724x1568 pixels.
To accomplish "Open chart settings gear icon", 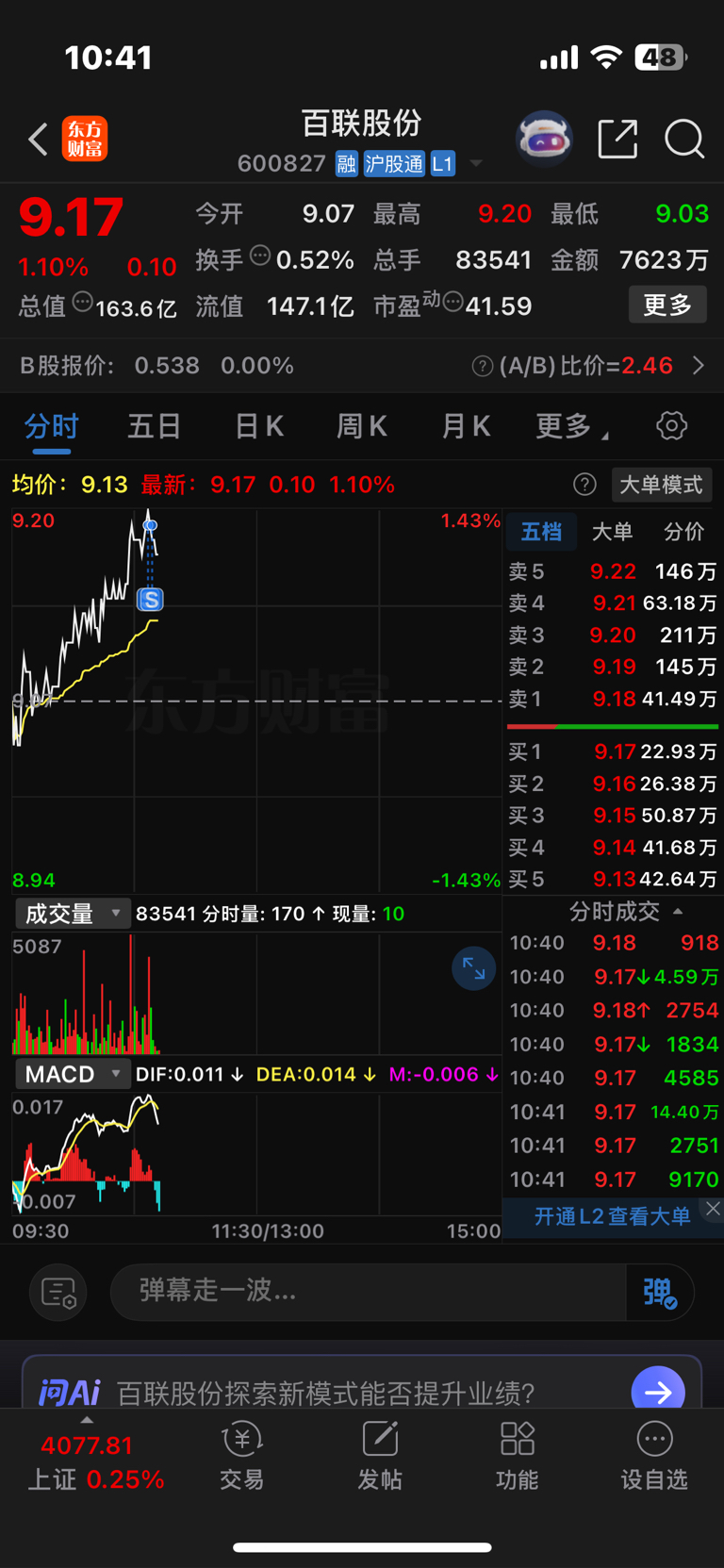I will click(671, 426).
